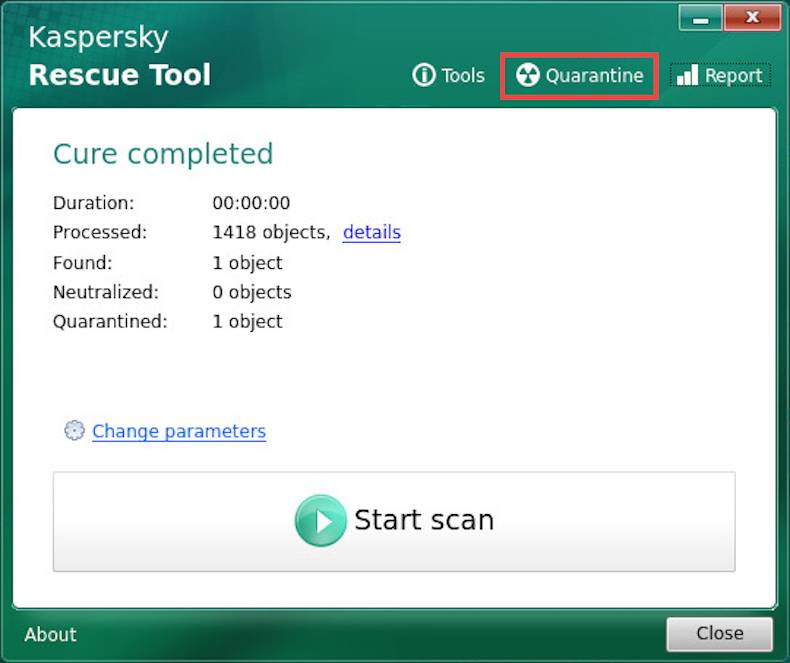Click the Cure completed heading
The width and height of the screenshot is (790, 663).
pyautogui.click(x=163, y=154)
